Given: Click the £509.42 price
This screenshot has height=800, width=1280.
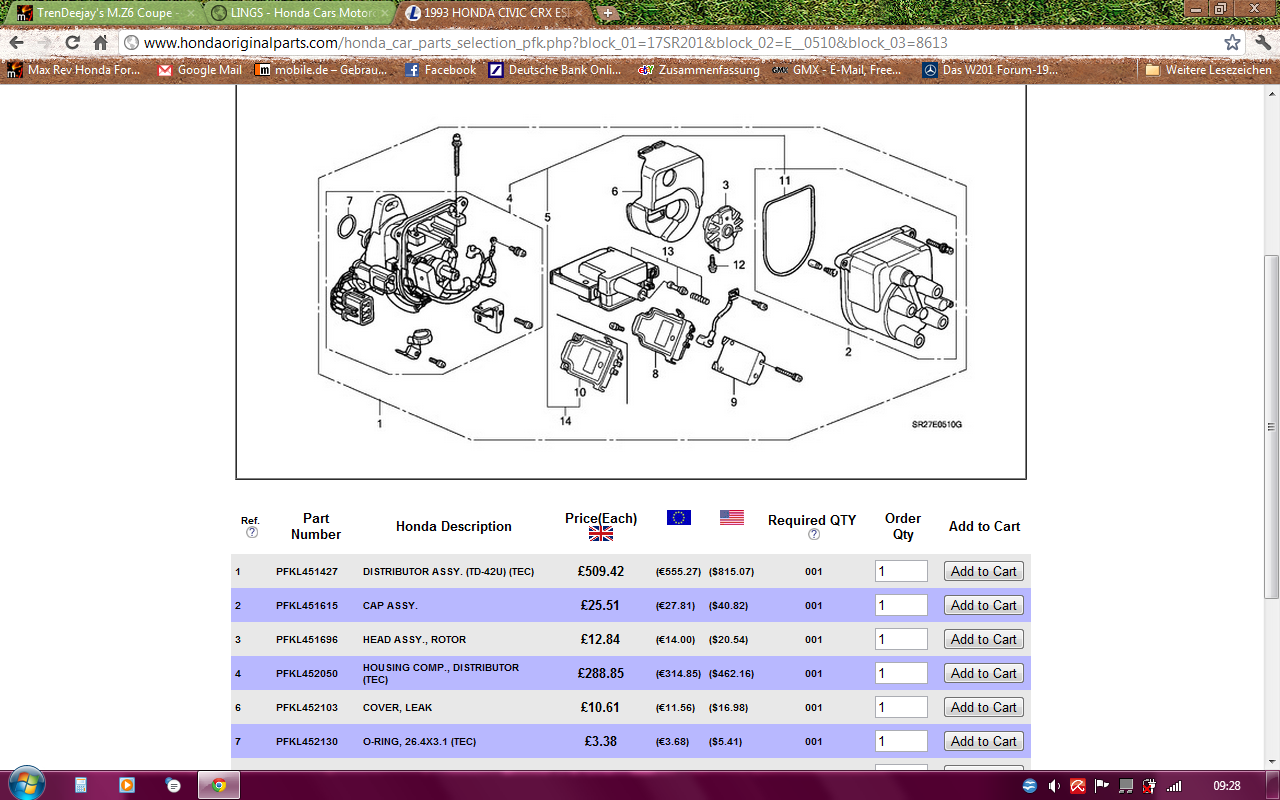Looking at the screenshot, I should (x=600, y=572).
